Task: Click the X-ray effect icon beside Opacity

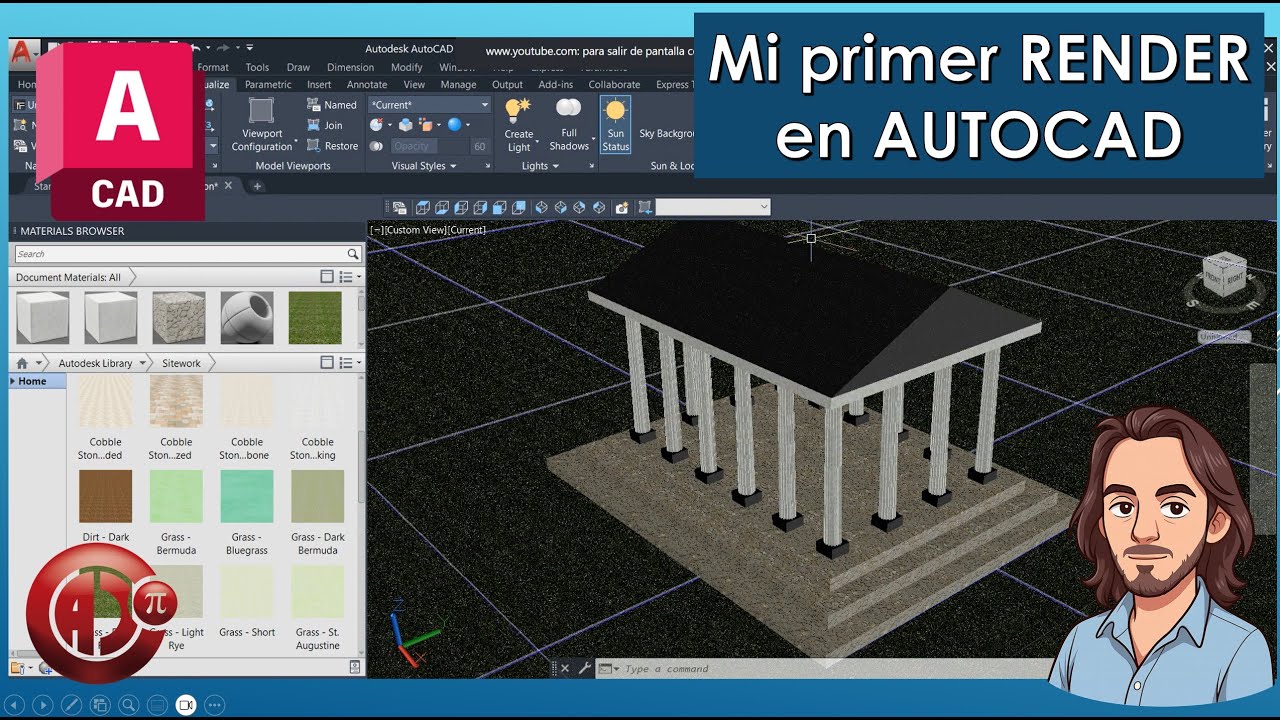Action: point(376,146)
